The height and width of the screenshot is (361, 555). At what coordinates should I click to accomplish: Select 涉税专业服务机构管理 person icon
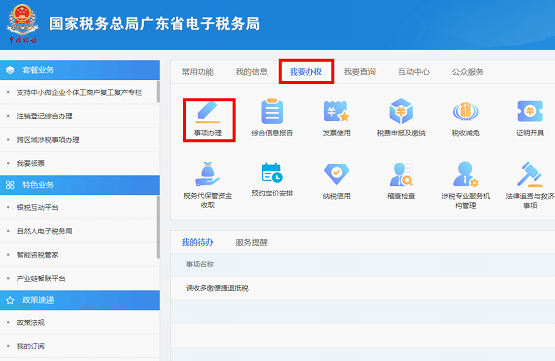tap(465, 174)
